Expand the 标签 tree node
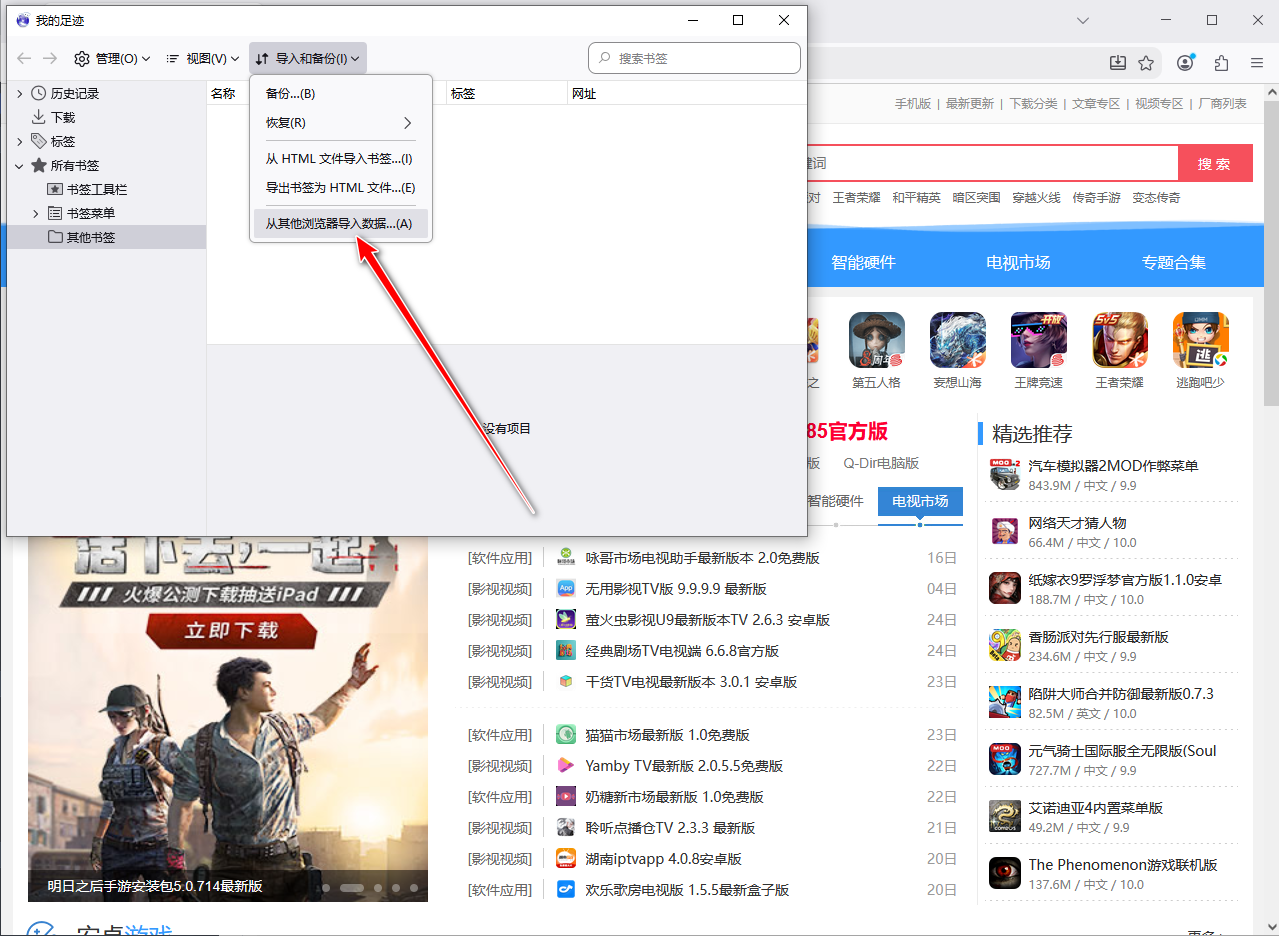This screenshot has width=1279, height=936. (19, 141)
